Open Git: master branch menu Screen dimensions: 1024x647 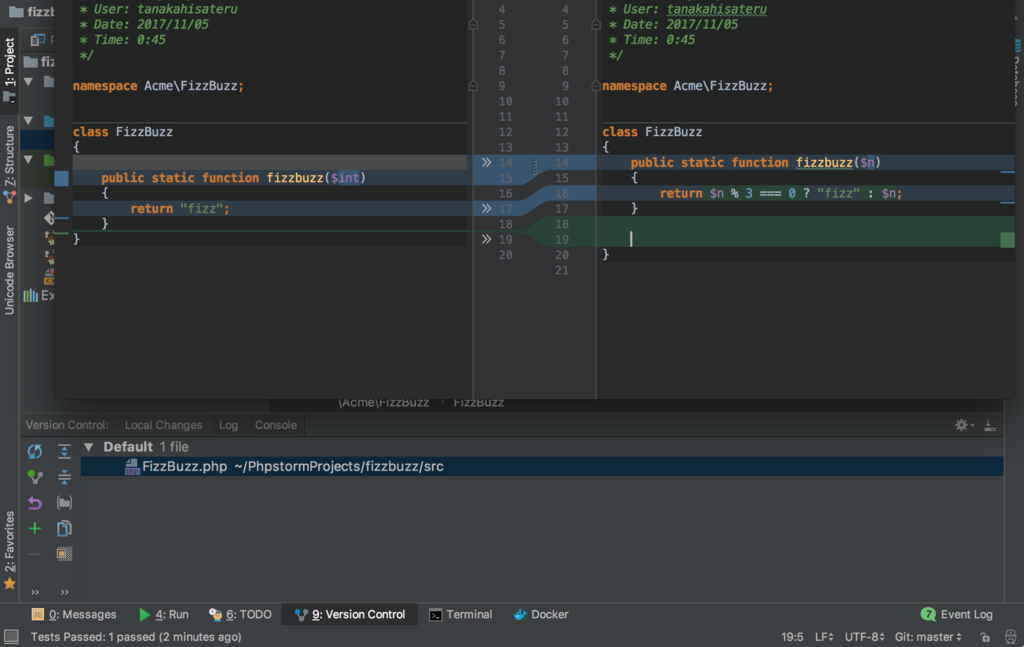pyautogui.click(x=928, y=637)
